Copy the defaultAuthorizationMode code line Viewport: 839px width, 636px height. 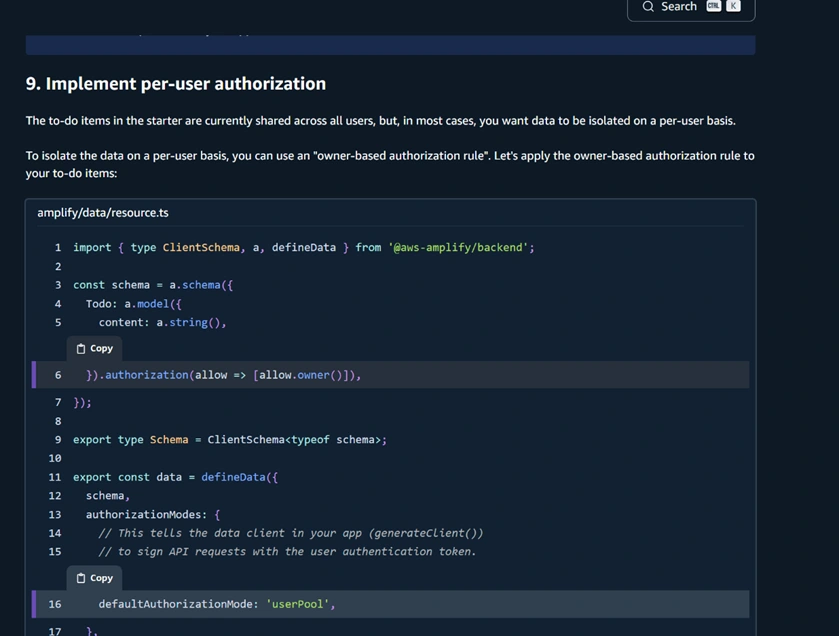click(95, 578)
